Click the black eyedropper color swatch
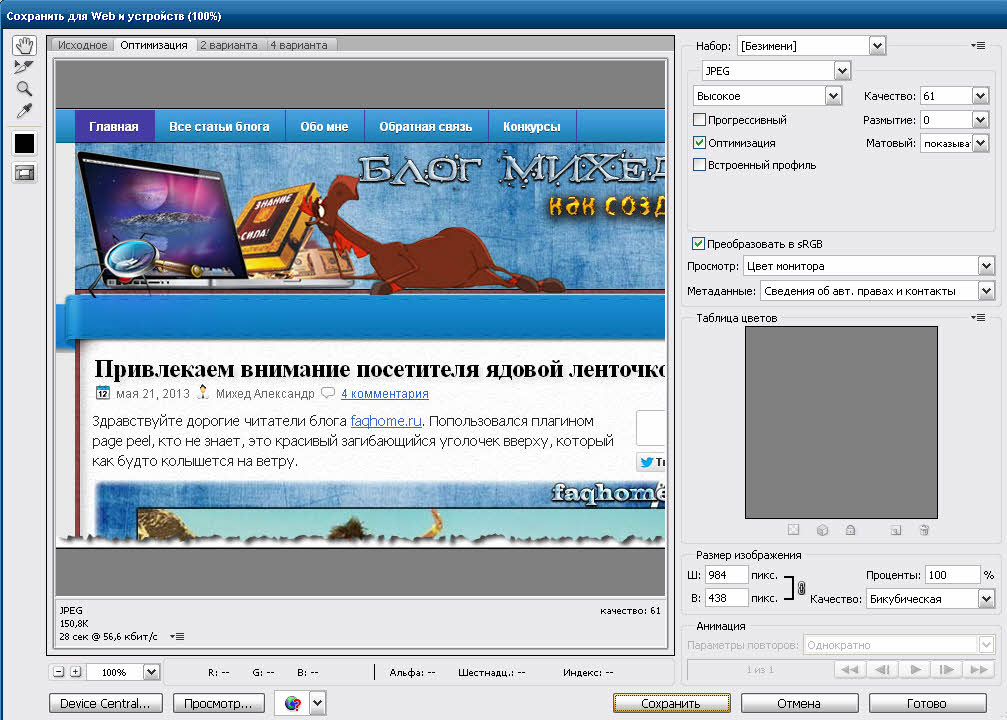Viewport: 1007px width, 720px height. click(x=24, y=143)
